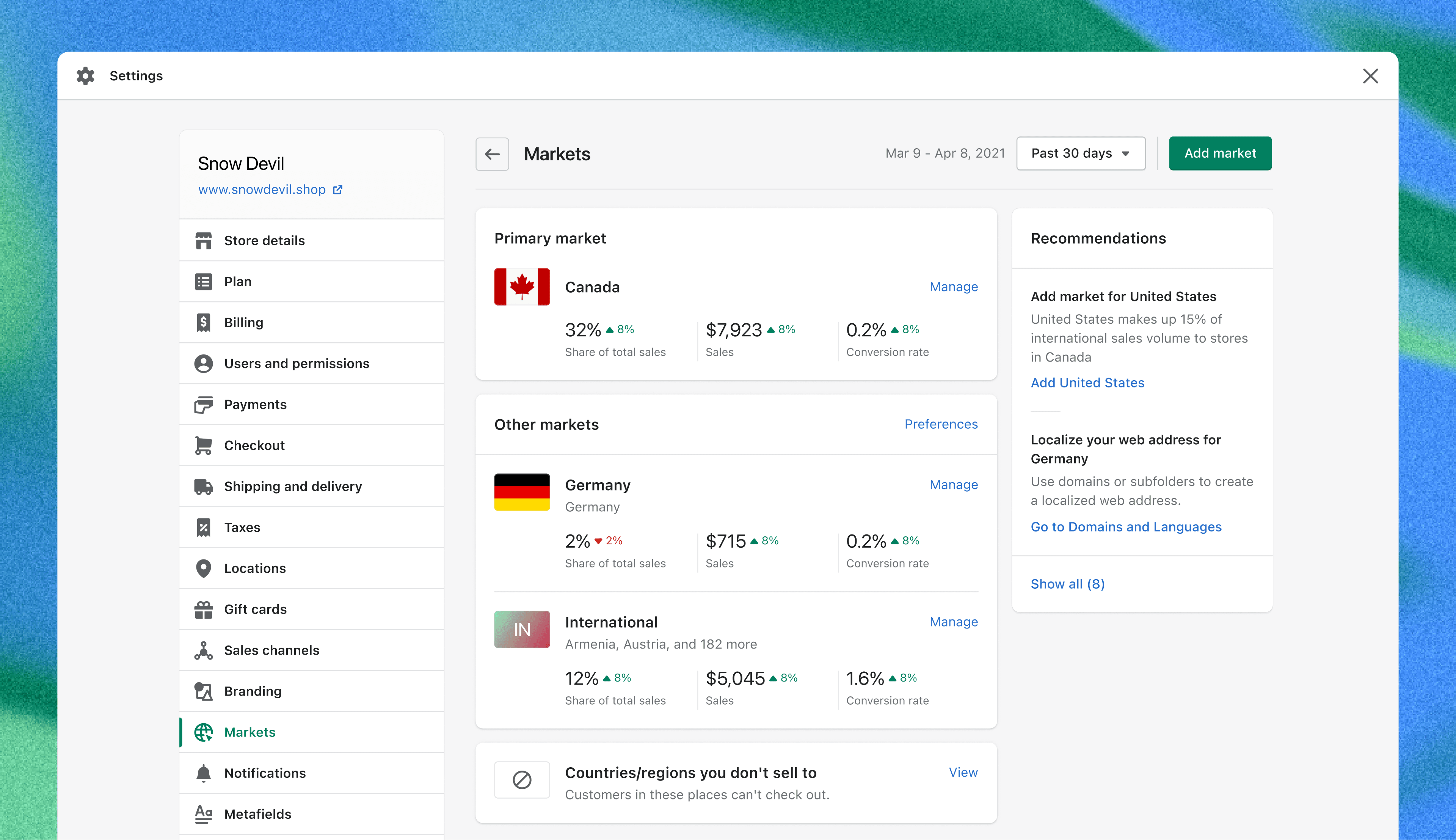1456x840 pixels.
Task: Click the Taxes percent receipt icon
Action: [203, 527]
